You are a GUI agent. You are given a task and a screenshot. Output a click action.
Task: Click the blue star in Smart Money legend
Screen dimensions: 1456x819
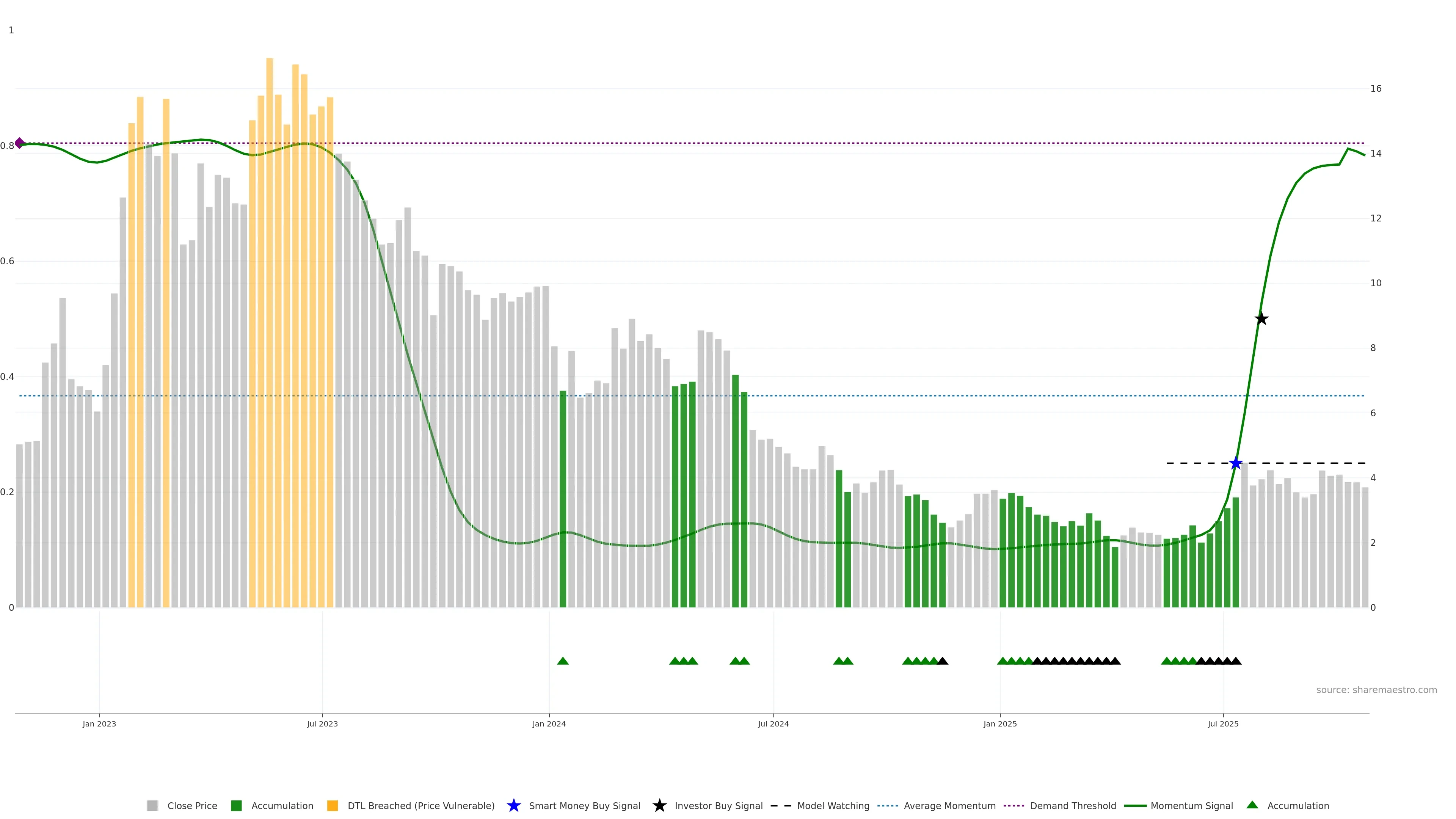(x=513, y=805)
